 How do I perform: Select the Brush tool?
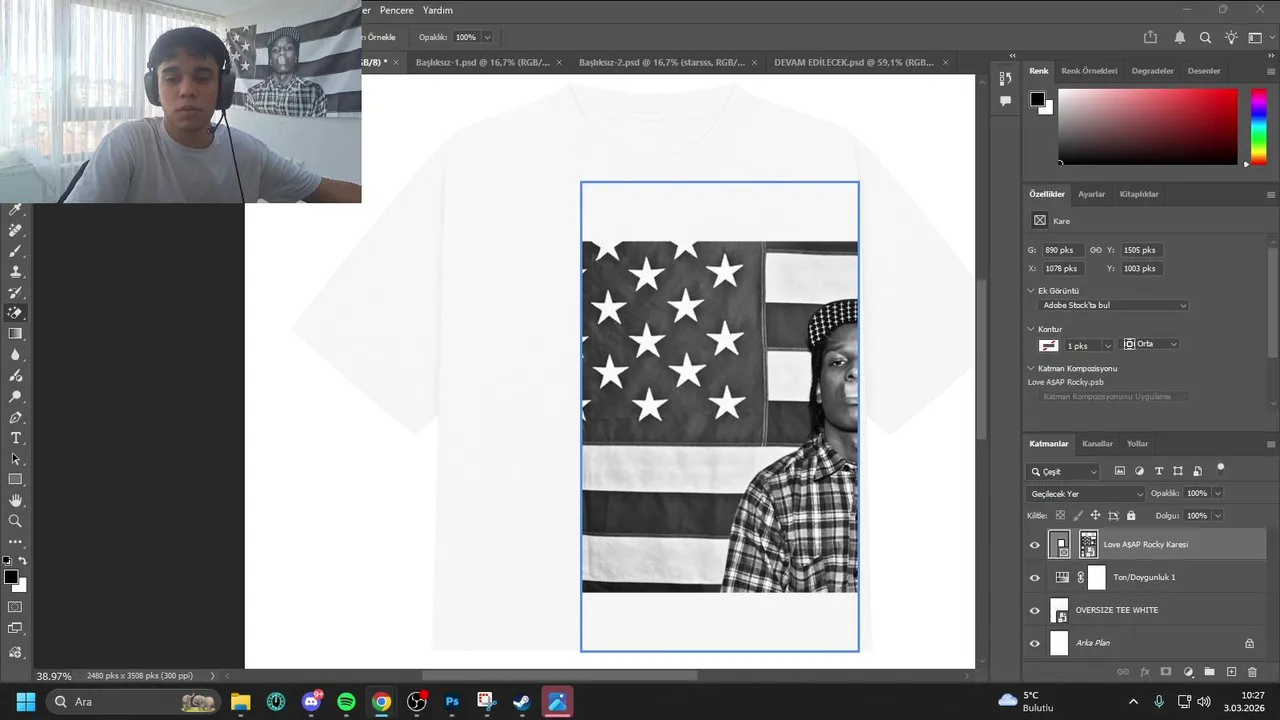point(15,251)
